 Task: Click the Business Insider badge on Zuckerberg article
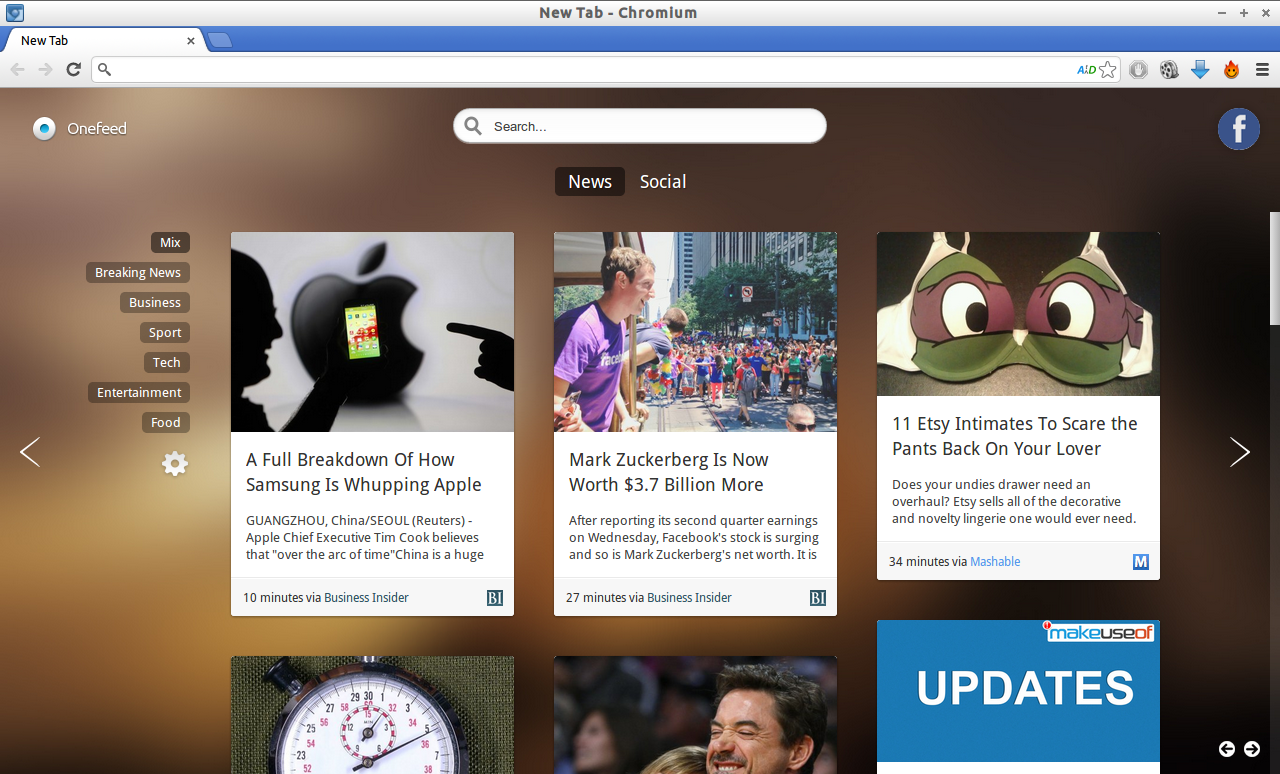click(818, 598)
